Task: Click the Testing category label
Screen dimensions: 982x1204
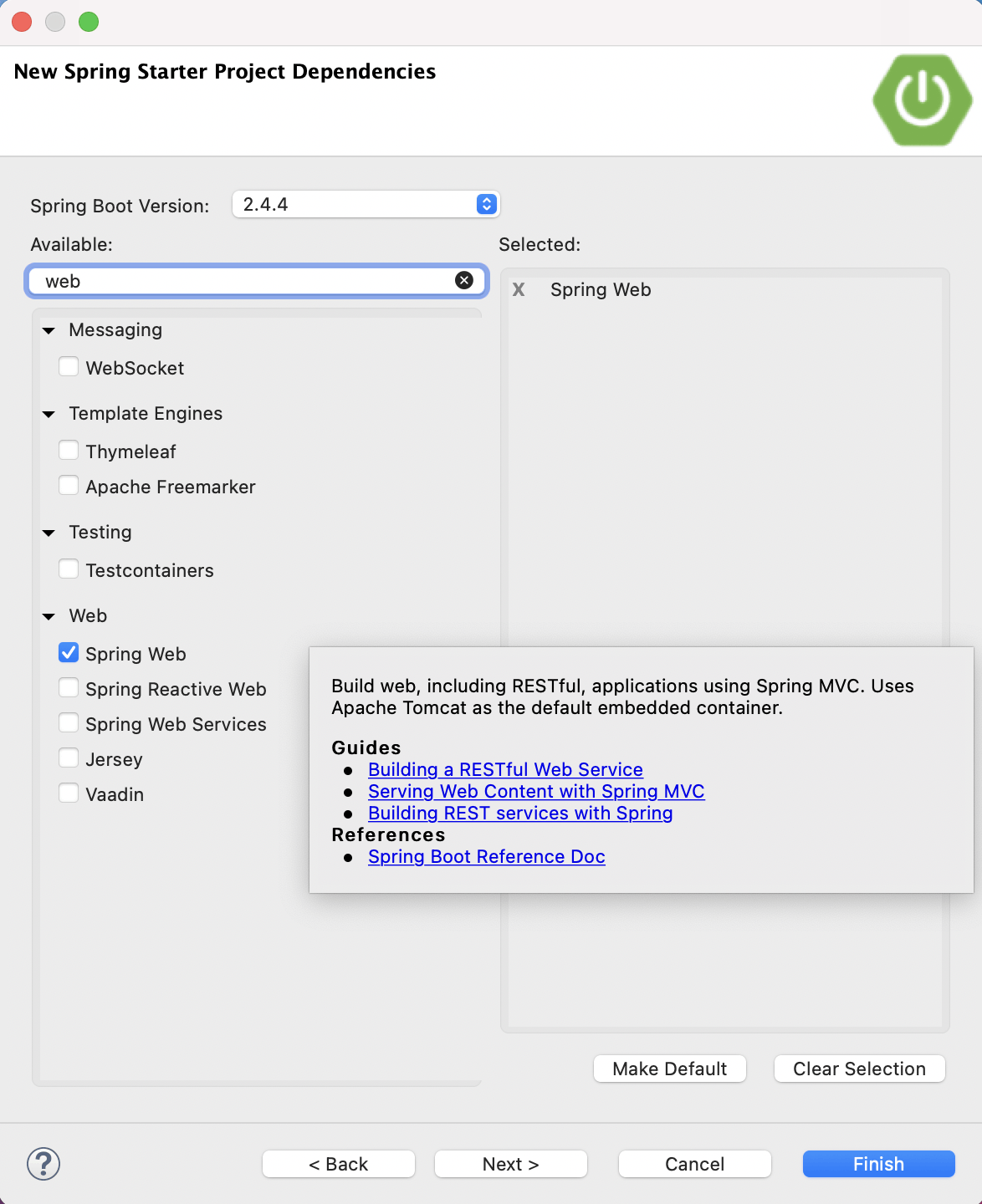Action: [100, 532]
